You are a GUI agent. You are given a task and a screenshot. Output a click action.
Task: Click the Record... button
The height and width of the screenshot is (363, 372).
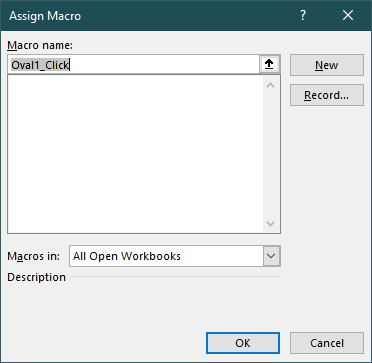click(327, 95)
